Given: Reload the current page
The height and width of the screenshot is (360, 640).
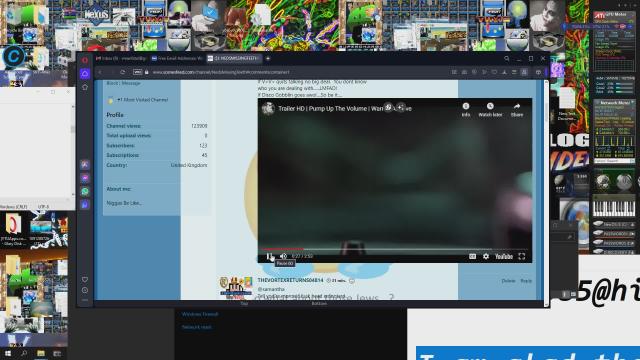Looking at the screenshot, I should [x=122, y=72].
